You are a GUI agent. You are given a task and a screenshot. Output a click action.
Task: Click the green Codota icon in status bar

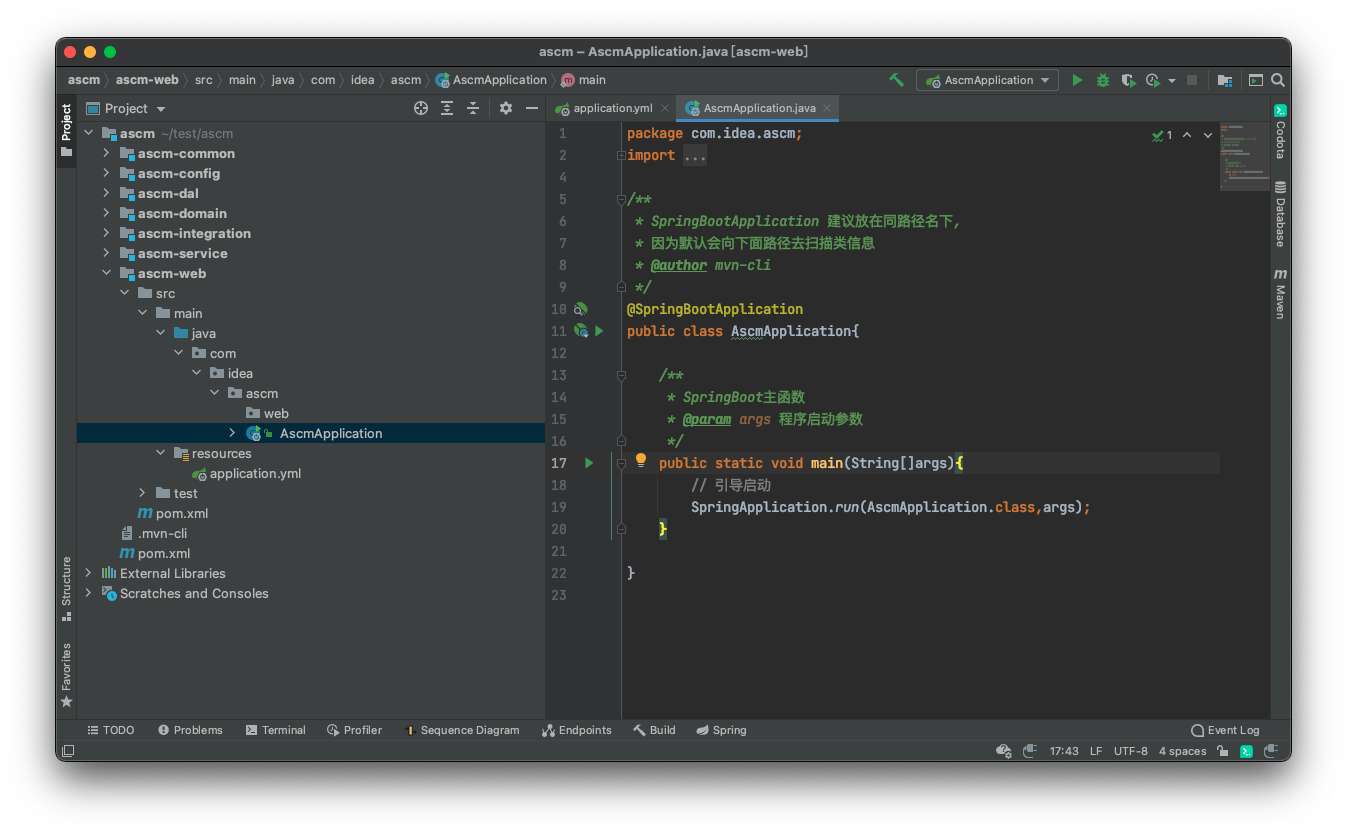click(x=1247, y=751)
